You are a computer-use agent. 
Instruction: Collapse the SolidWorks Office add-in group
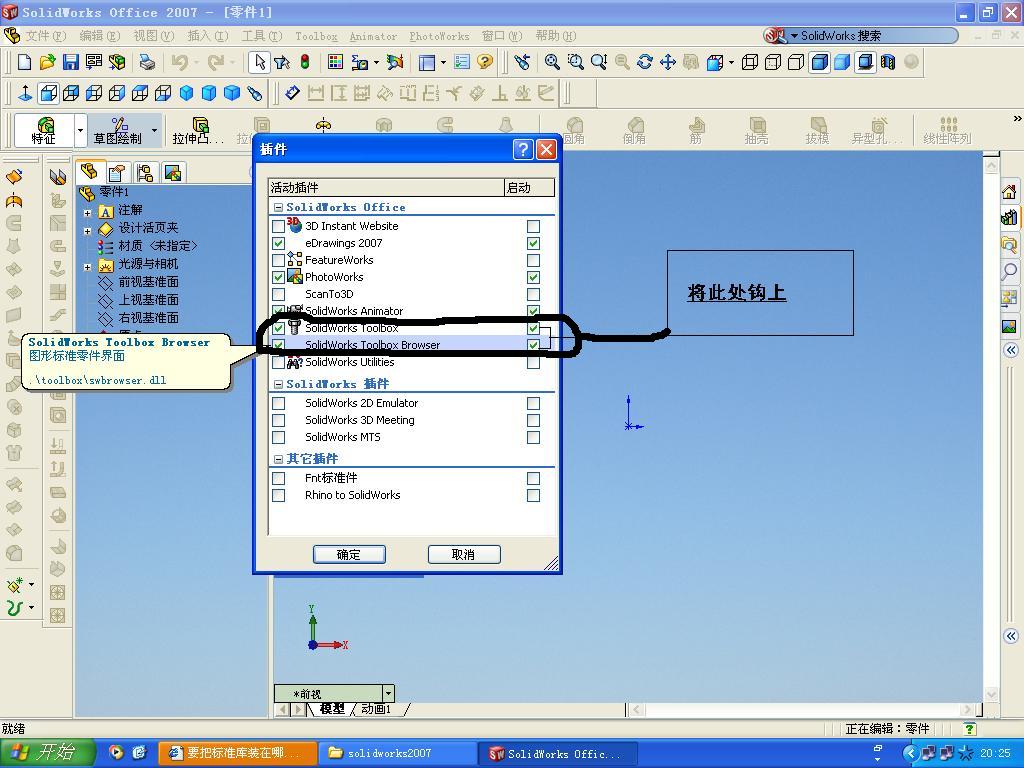(x=278, y=208)
